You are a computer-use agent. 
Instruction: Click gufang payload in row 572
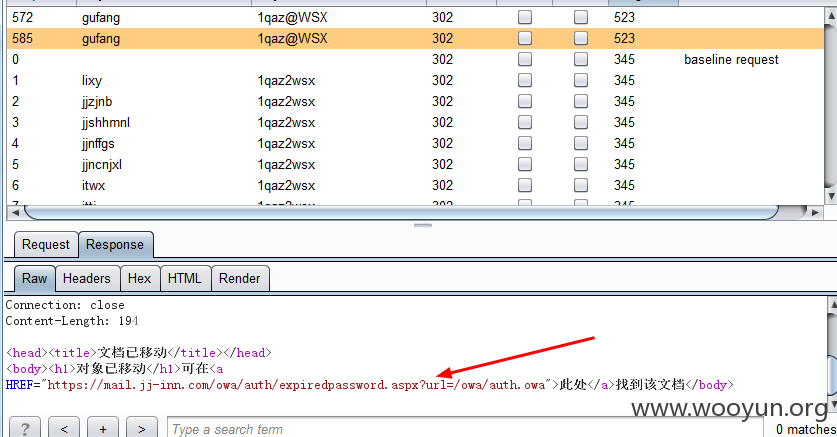(101, 18)
